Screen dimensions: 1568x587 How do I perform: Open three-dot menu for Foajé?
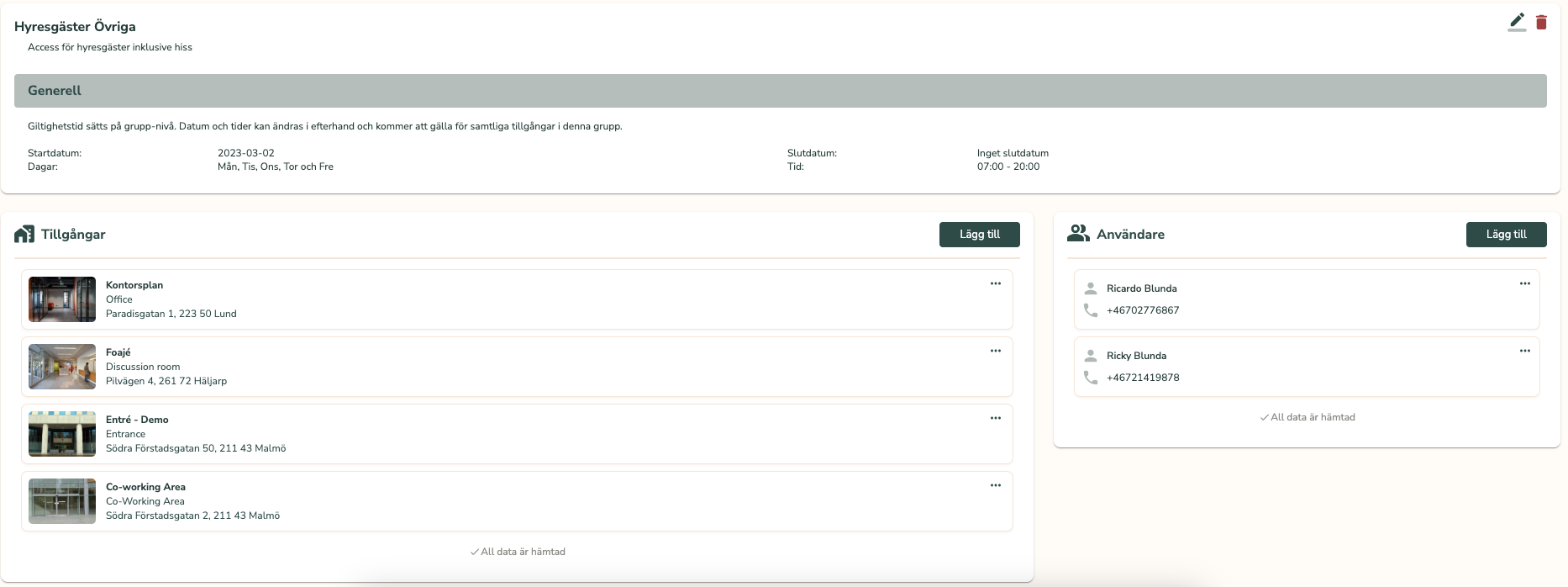coord(995,351)
